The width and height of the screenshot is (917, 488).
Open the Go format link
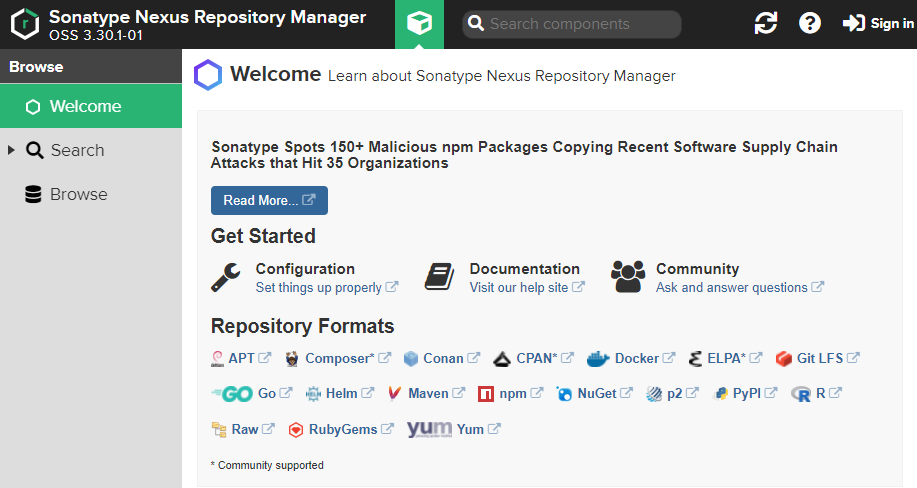(x=274, y=393)
